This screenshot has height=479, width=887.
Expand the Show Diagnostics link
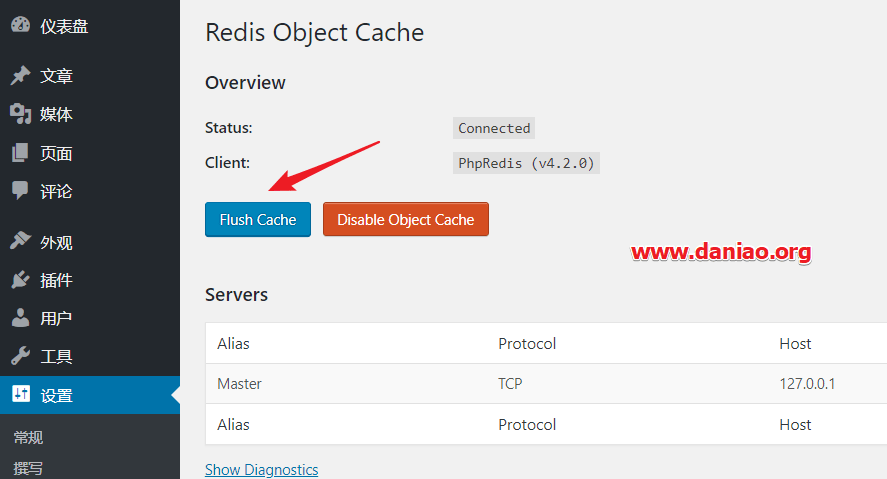(x=261, y=469)
